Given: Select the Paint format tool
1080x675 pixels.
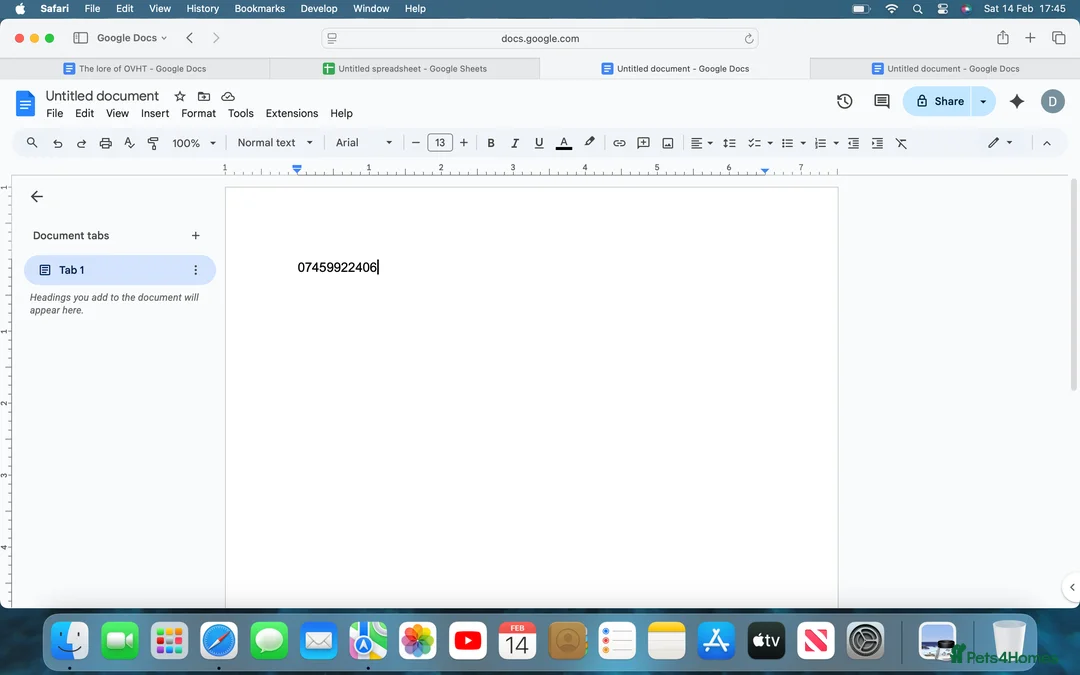Looking at the screenshot, I should (x=153, y=143).
